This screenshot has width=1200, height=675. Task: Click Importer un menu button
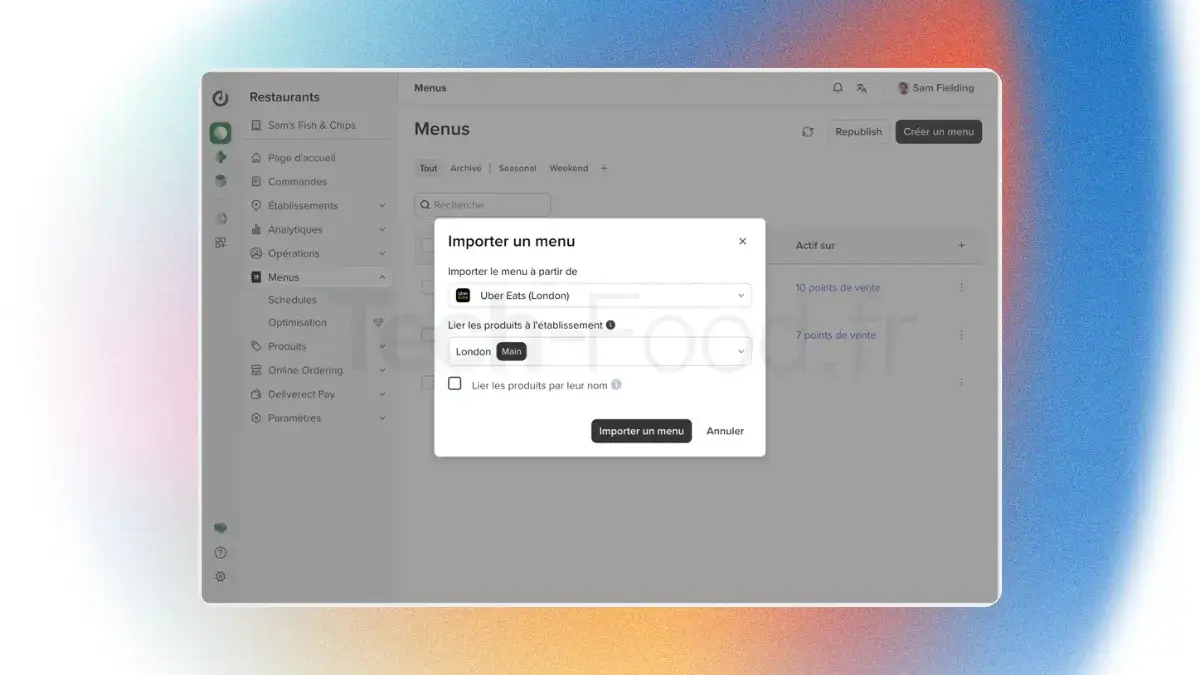pos(641,431)
